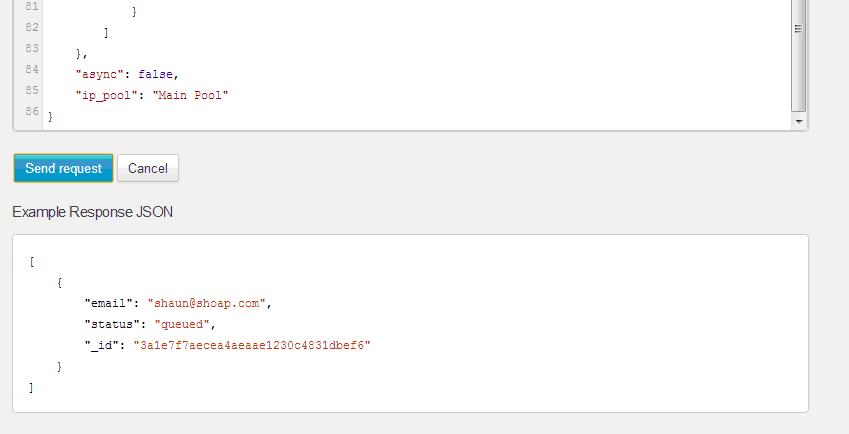This screenshot has height=434, width=849.
Task: Click the closing bracket of the response JSON
Action: 31,387
